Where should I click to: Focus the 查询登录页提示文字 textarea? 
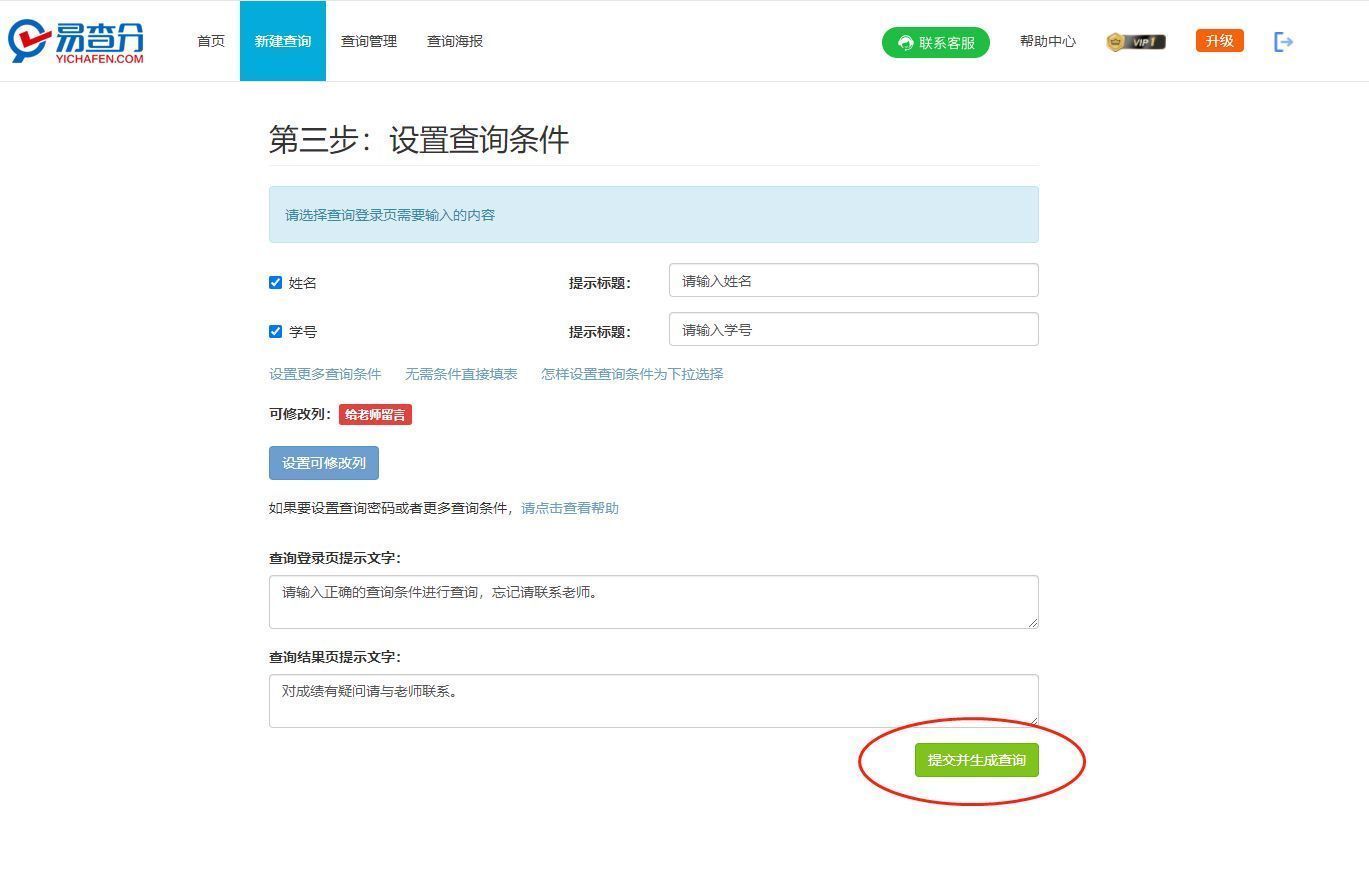(x=654, y=602)
